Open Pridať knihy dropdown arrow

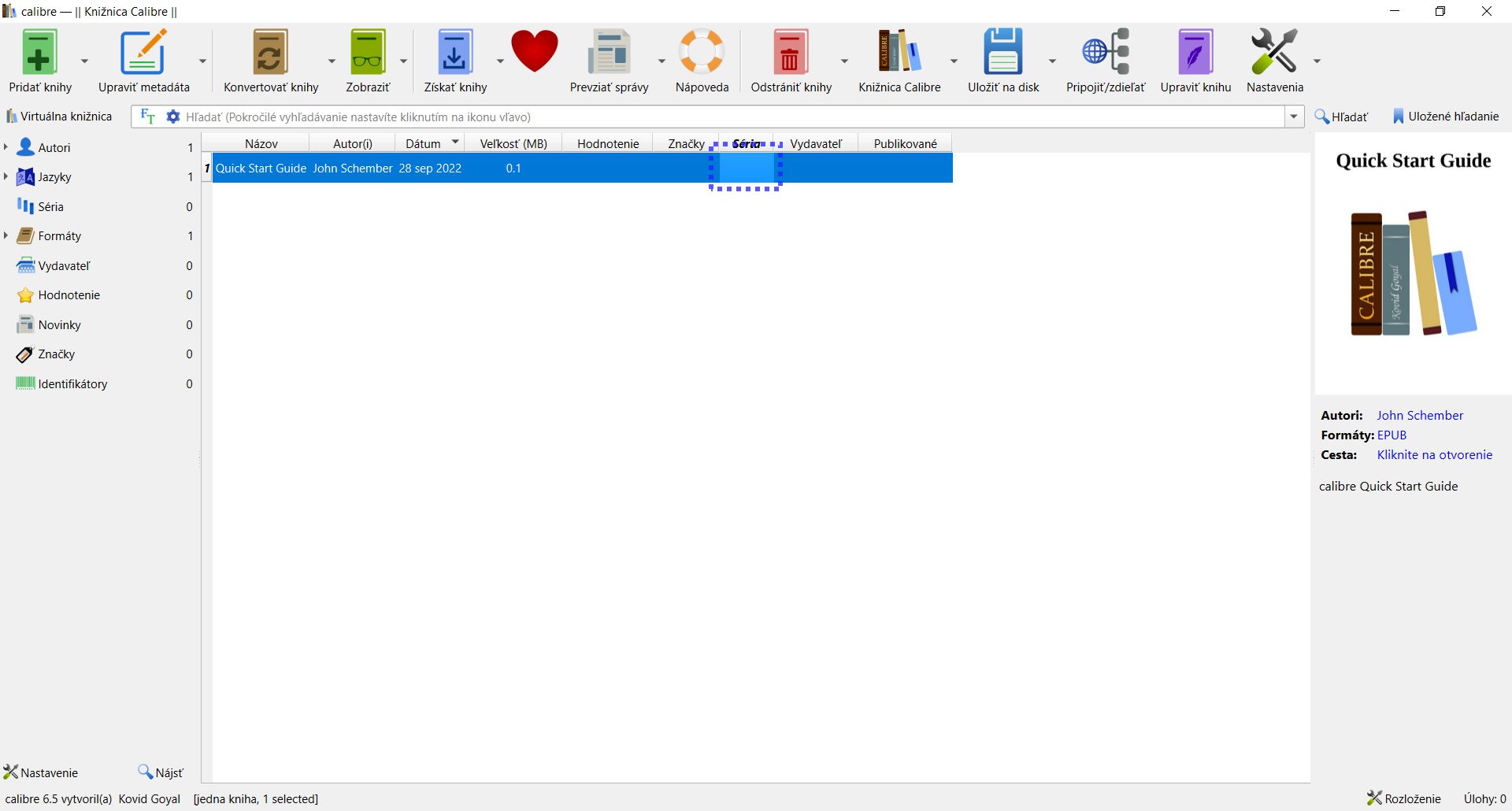tap(84, 61)
